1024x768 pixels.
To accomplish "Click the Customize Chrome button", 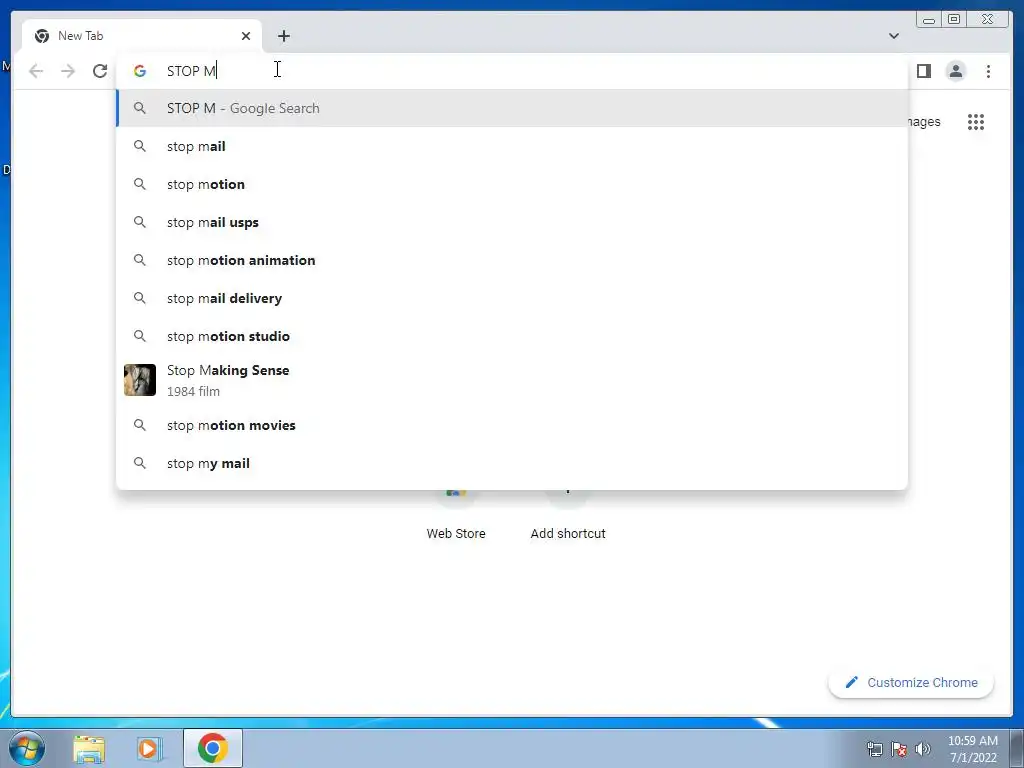I will pyautogui.click(x=911, y=682).
